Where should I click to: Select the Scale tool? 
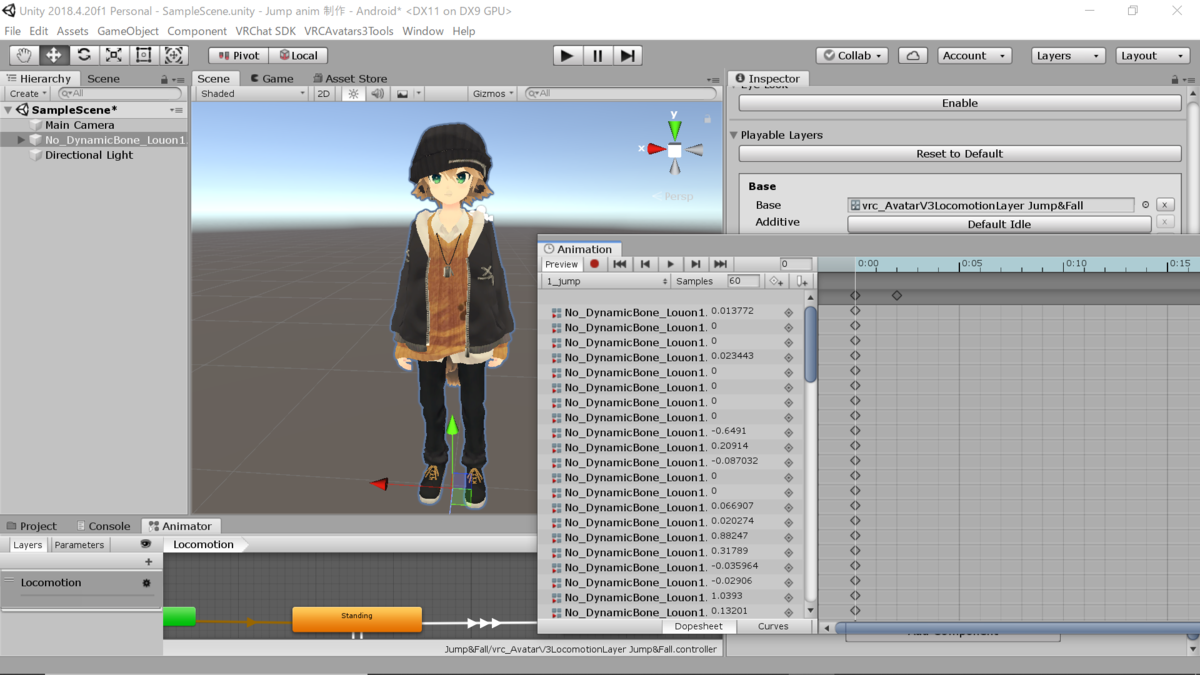[x=114, y=55]
